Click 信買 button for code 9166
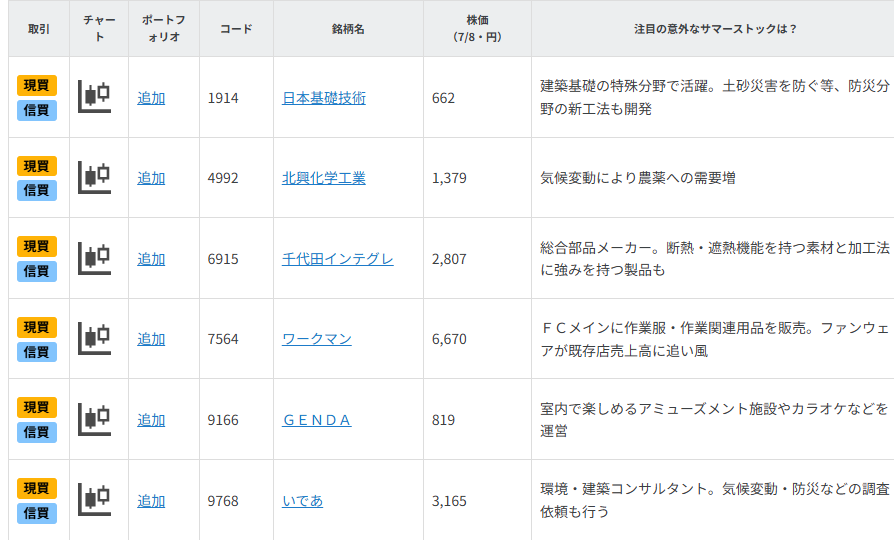Screen dimensions: 894x540 36,432
